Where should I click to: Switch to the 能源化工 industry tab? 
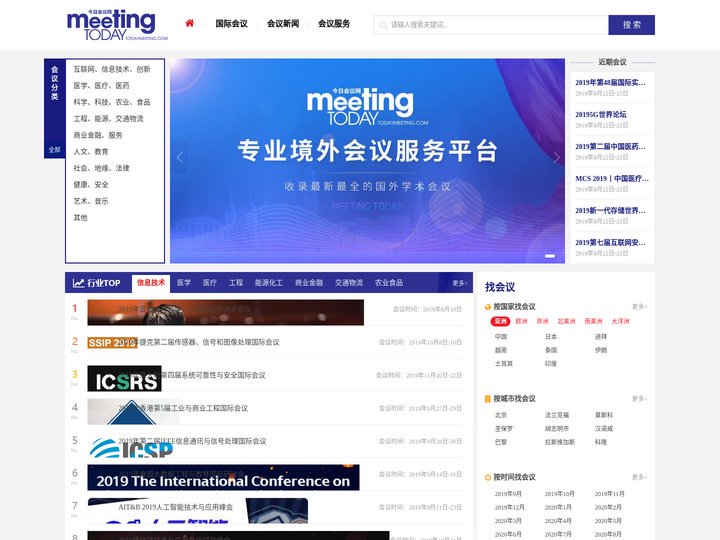click(x=269, y=283)
